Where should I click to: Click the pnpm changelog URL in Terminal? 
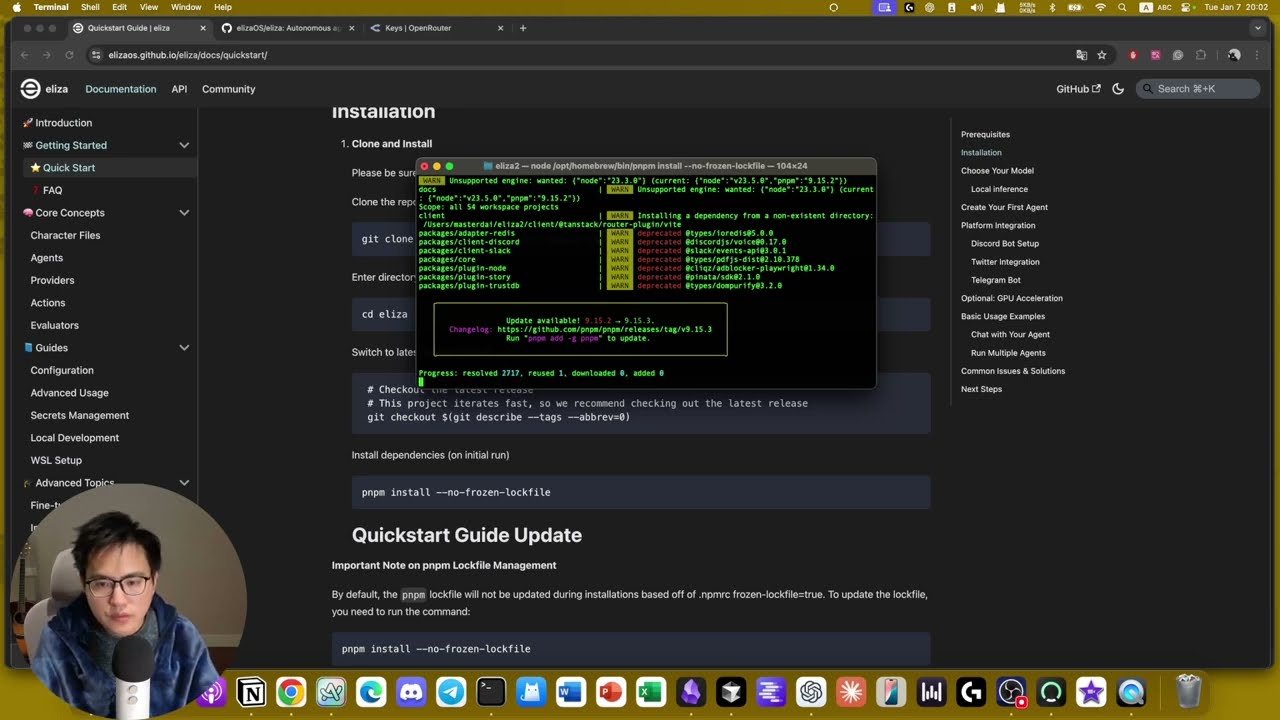point(604,329)
